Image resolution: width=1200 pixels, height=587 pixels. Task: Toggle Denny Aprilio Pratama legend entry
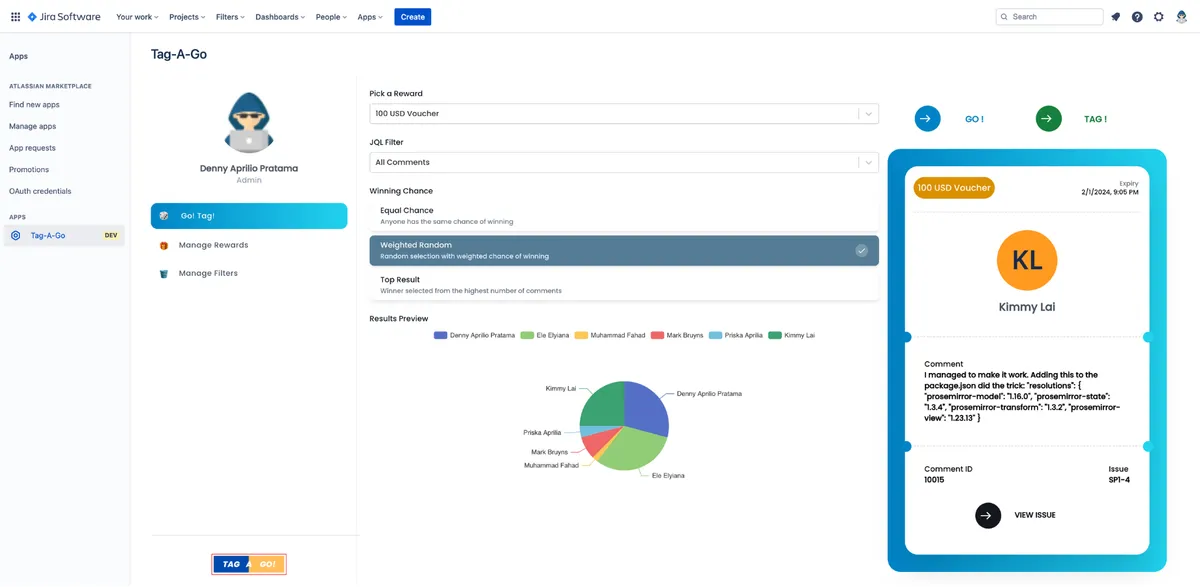point(474,336)
